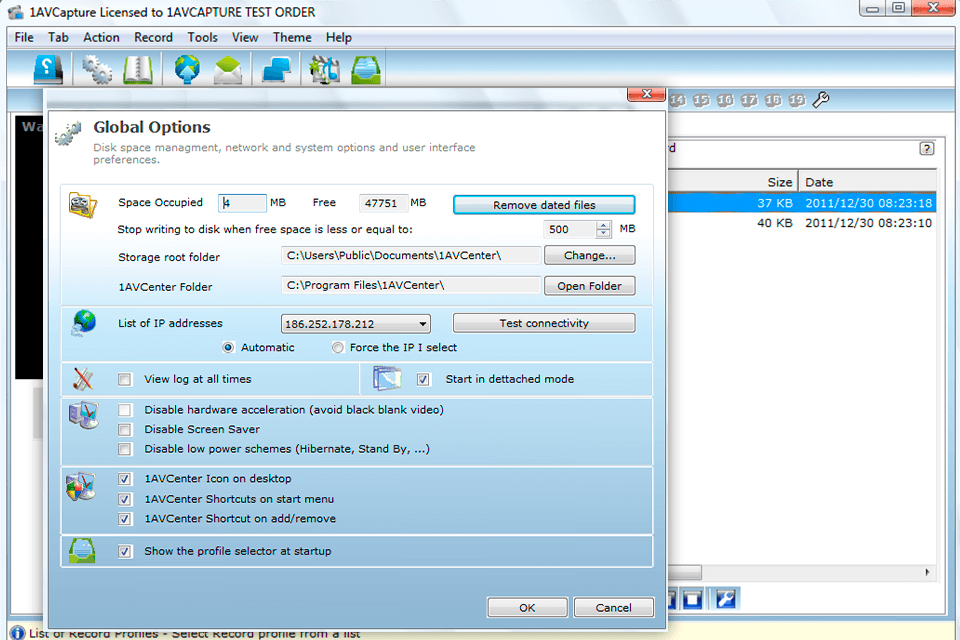This screenshot has width=960, height=640.
Task: Click the globe upload toolbar icon
Action: pyautogui.click(x=187, y=69)
